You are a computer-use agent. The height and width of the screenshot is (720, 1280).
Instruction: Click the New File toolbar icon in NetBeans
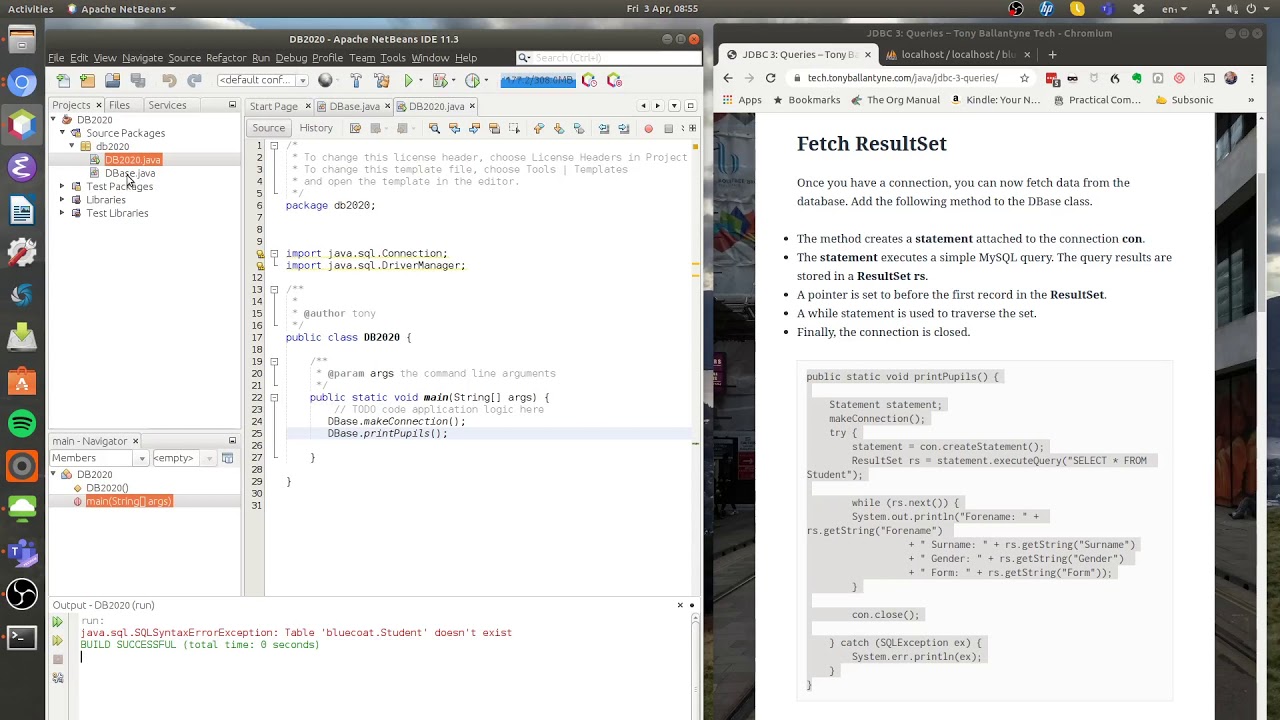(63, 80)
